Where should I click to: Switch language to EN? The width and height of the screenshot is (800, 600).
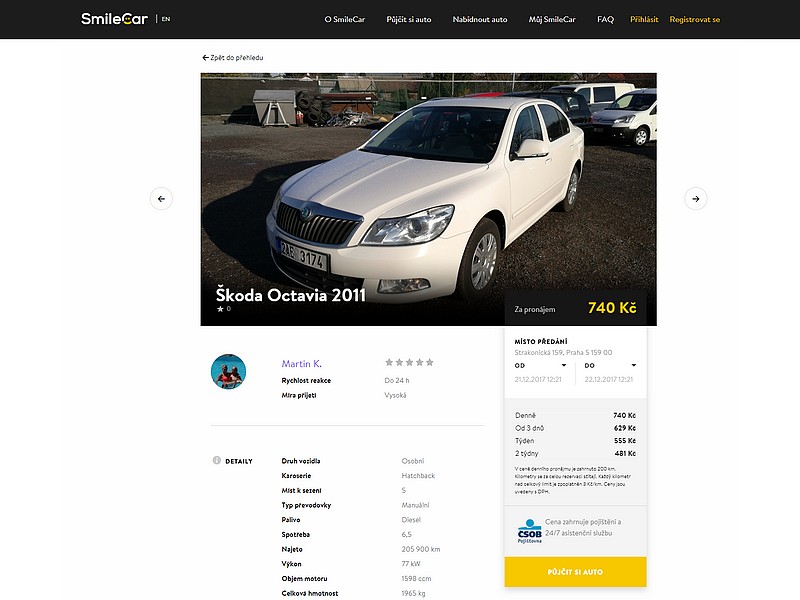tap(166, 19)
